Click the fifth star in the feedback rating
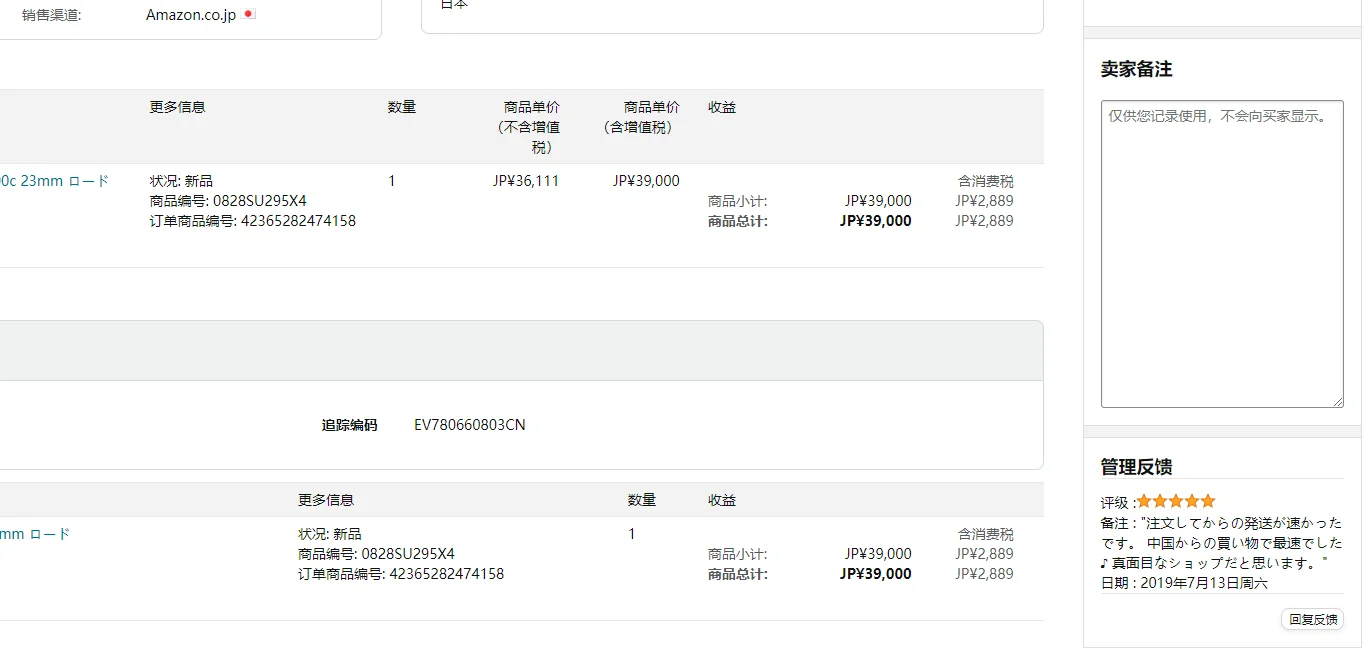The width and height of the screenshot is (1364, 659). (x=1208, y=501)
